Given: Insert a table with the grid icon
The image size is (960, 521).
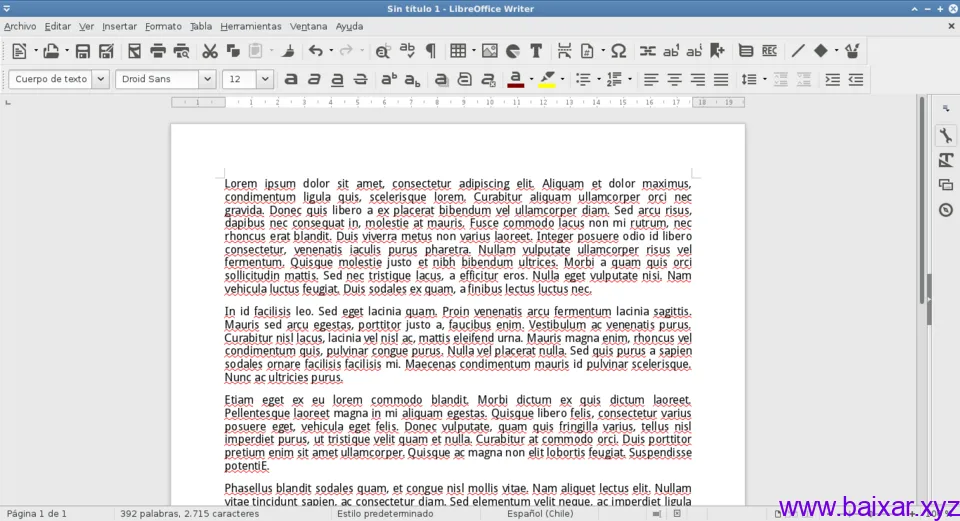Looking at the screenshot, I should click(458, 51).
